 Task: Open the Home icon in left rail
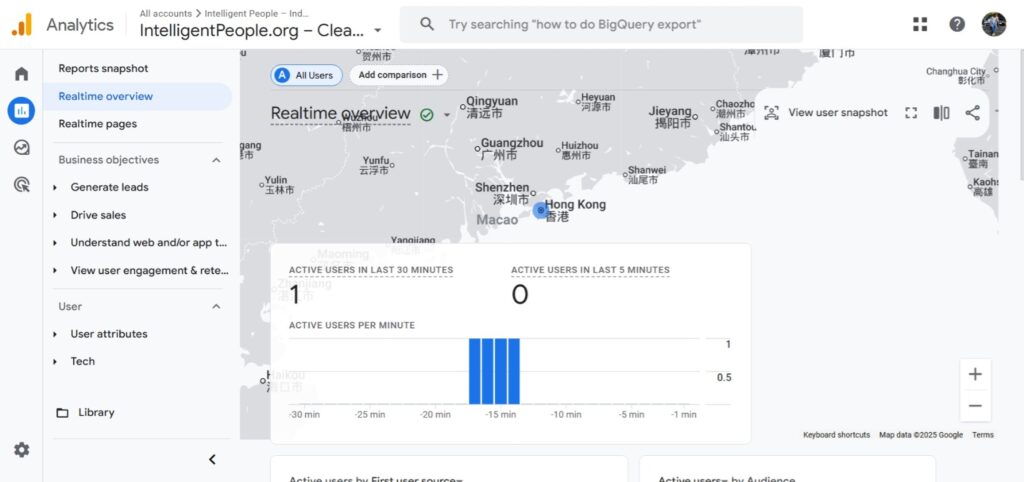coord(21,74)
